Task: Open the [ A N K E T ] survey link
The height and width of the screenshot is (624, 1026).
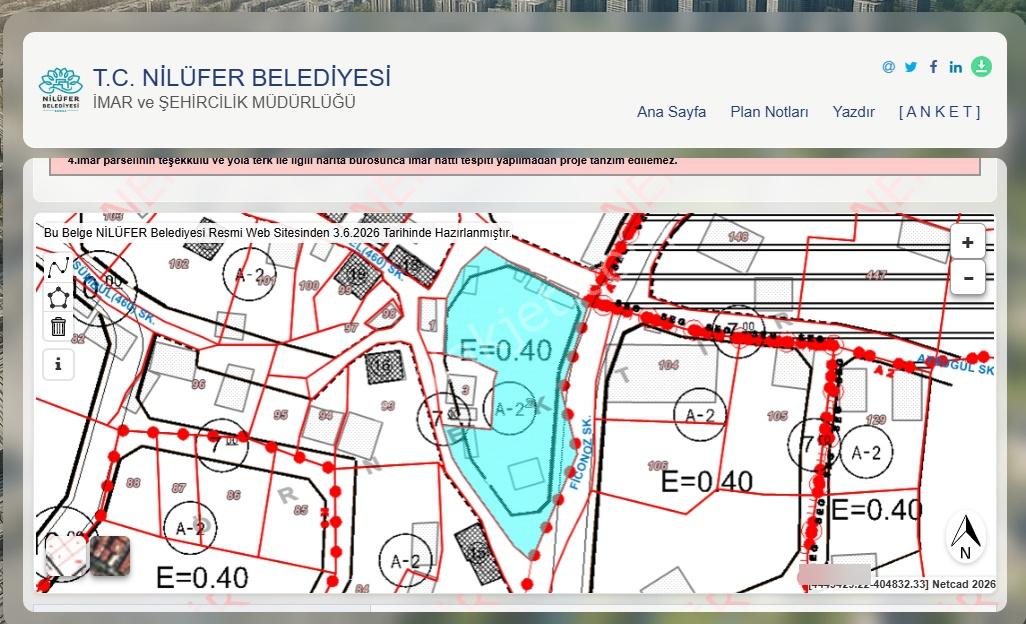Action: [x=940, y=112]
